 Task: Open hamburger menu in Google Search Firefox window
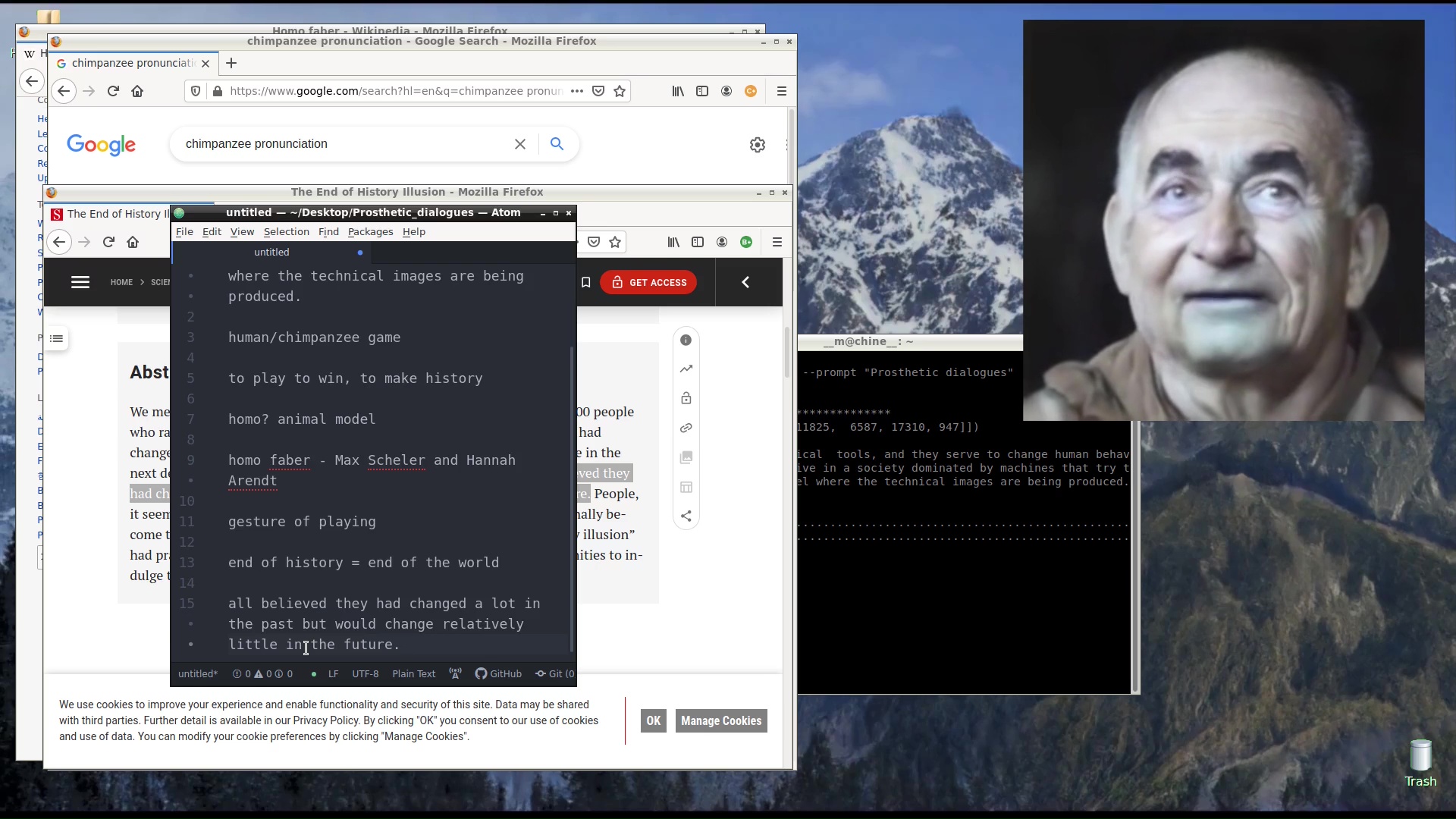click(782, 91)
